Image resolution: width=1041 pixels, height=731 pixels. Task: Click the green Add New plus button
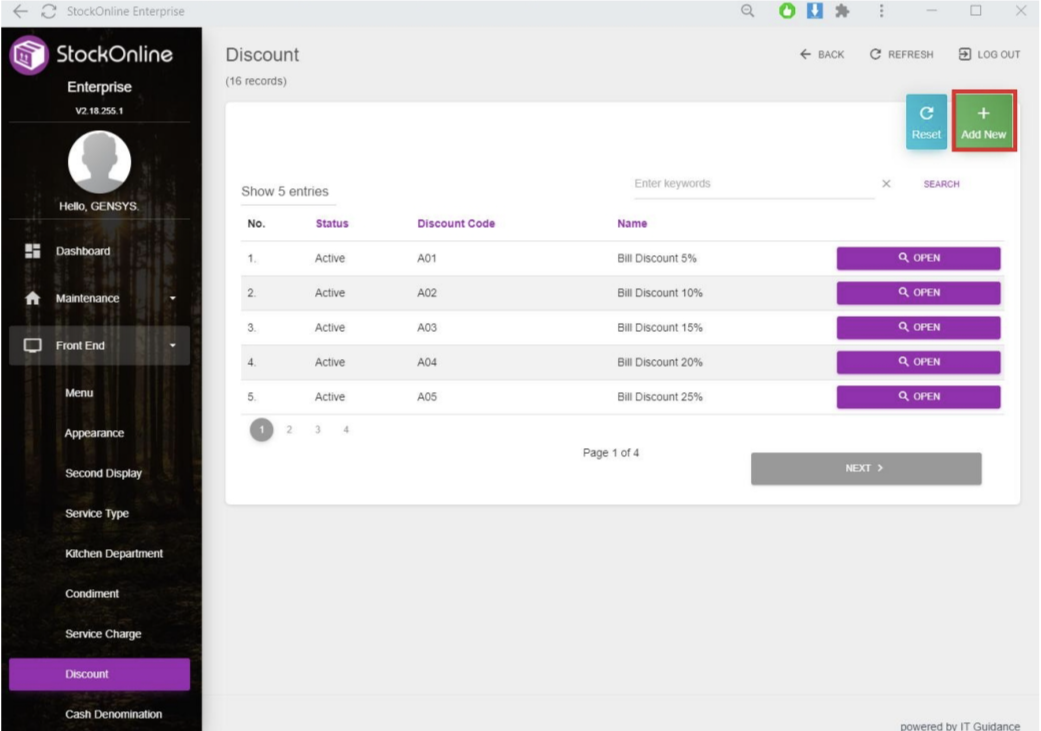[x=983, y=122]
